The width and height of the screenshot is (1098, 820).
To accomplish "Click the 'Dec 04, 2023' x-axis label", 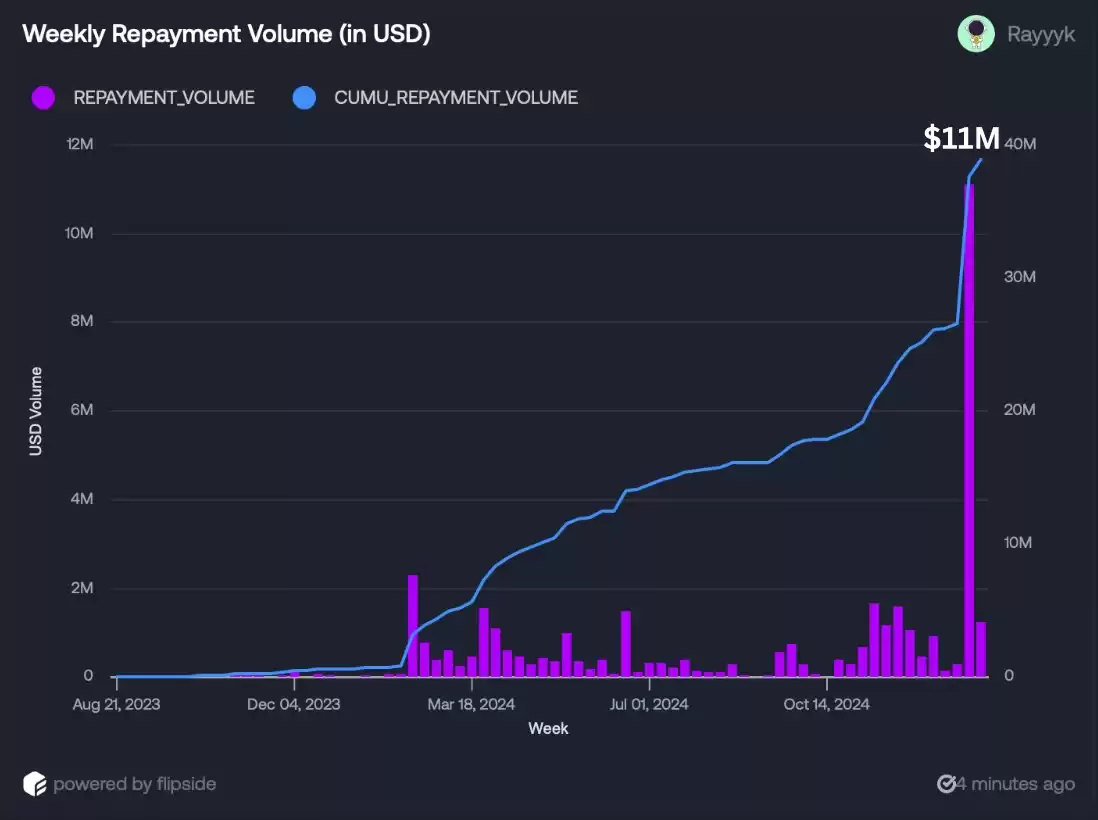I will pos(293,704).
